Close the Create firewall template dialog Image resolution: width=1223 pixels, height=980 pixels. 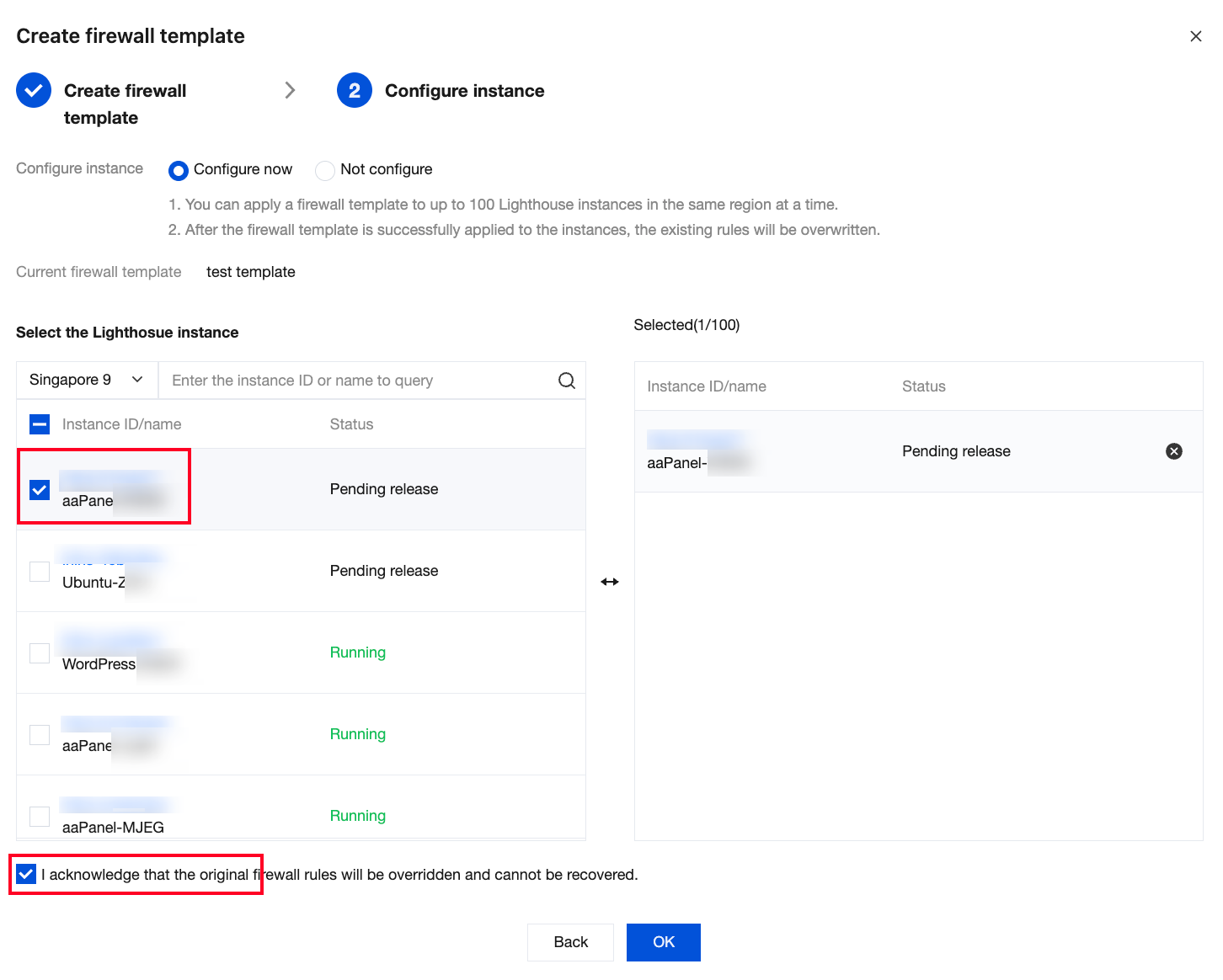pos(1195,36)
